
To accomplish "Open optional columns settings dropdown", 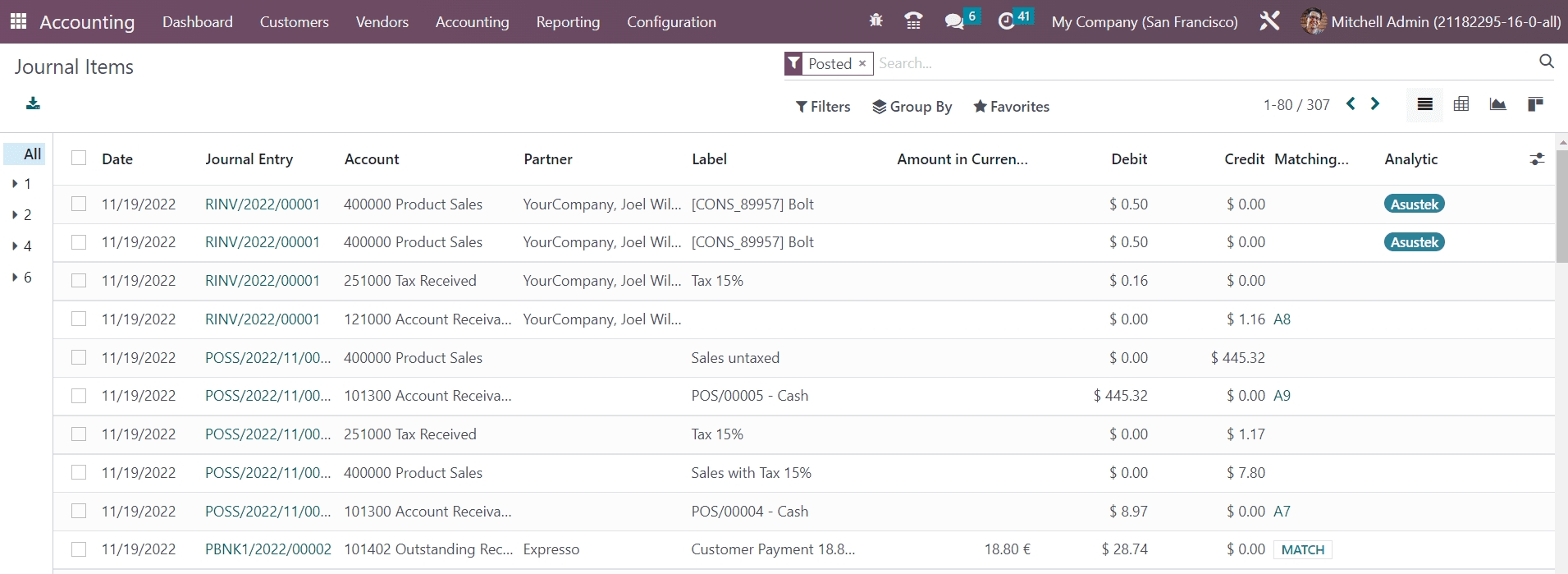I will [1537, 159].
